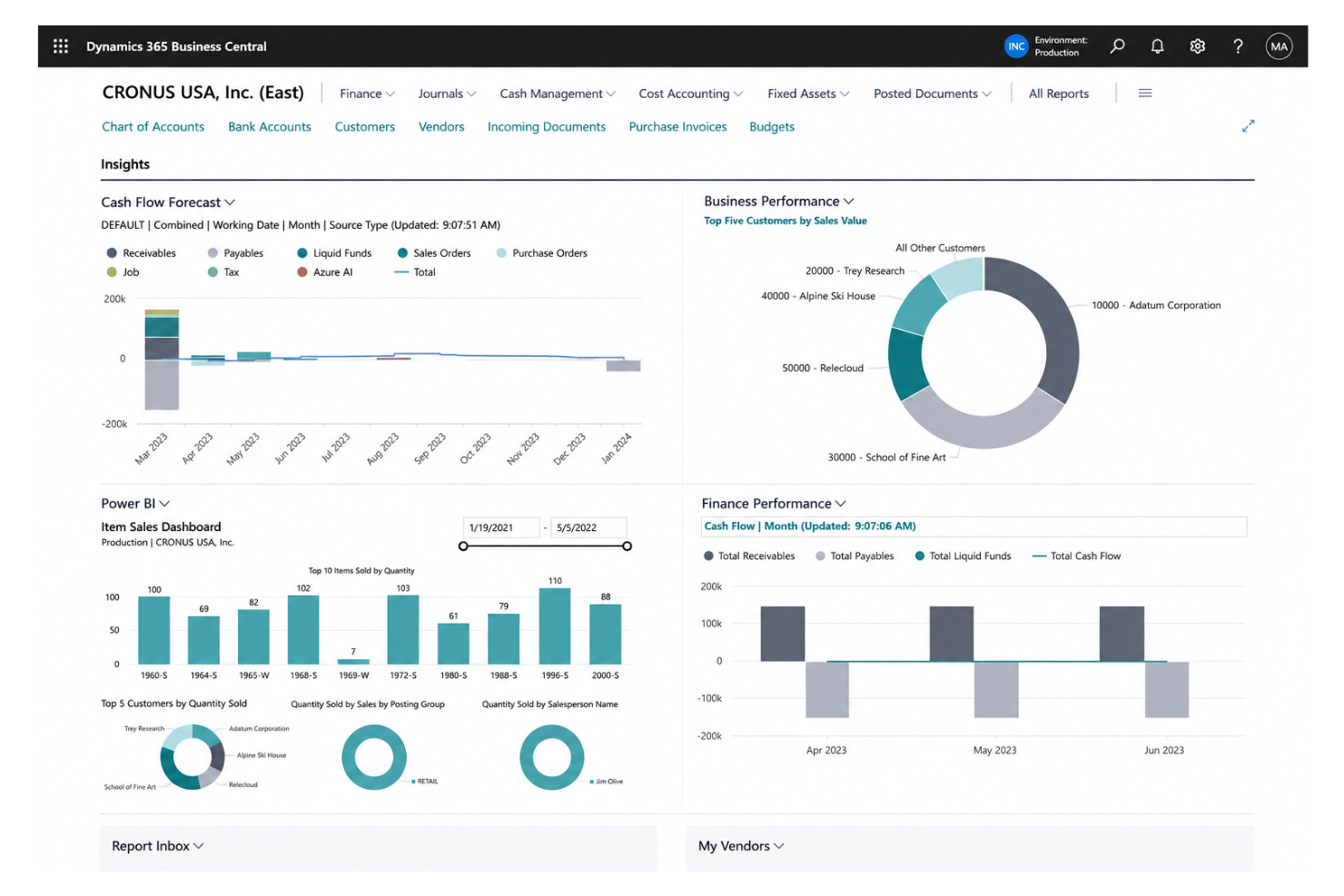Click the left handle of date range slider
This screenshot has height=896, width=1344.
(463, 546)
